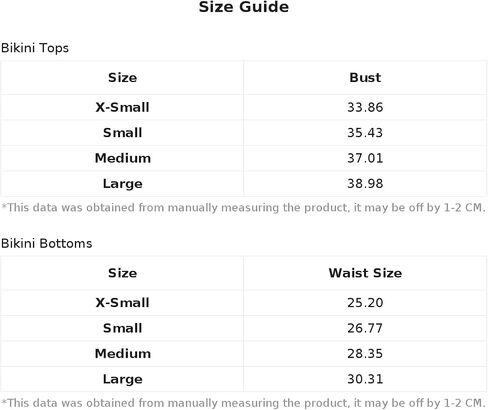The height and width of the screenshot is (410, 488).
Task: Select the Bikini Bottoms section title
Action: pos(46,243)
